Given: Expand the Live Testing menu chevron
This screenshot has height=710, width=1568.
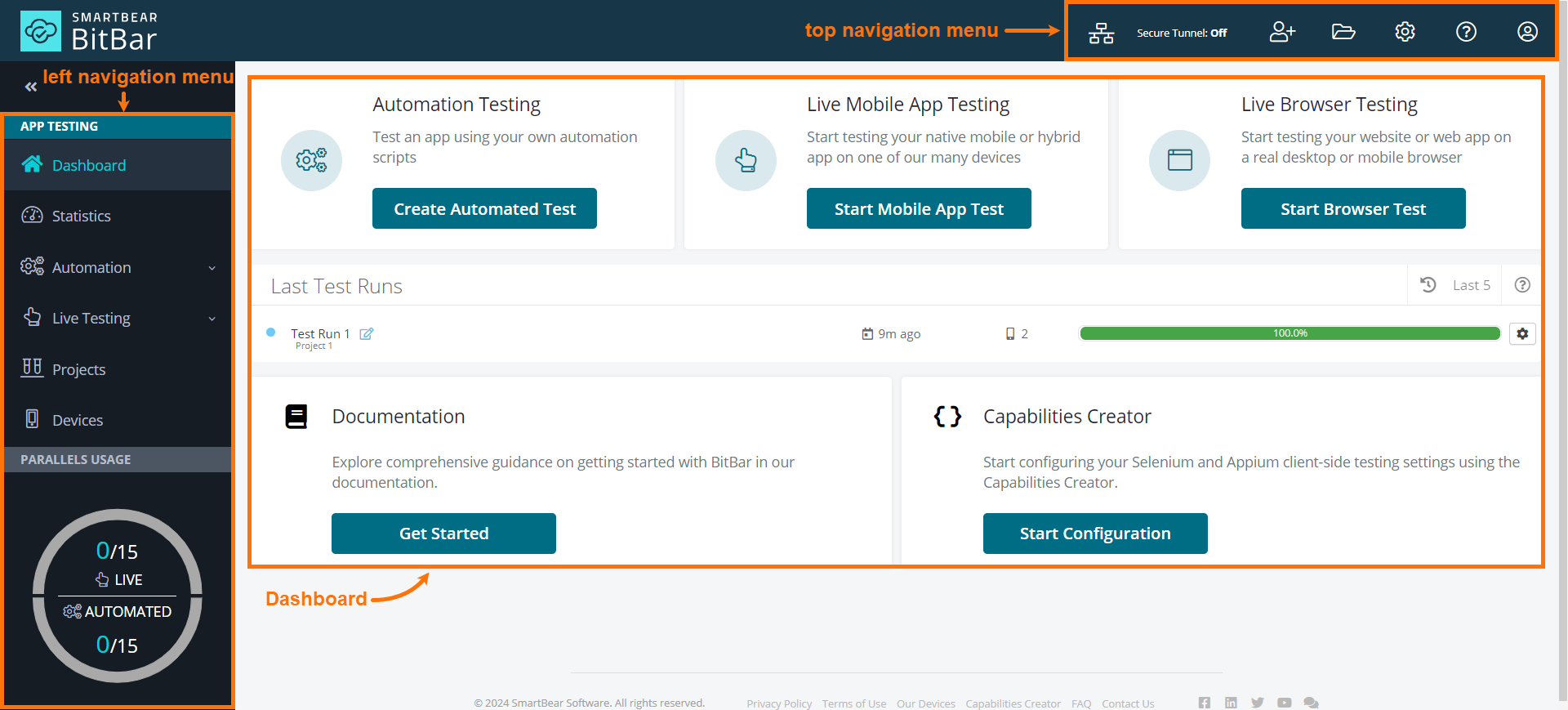Looking at the screenshot, I should (212, 319).
